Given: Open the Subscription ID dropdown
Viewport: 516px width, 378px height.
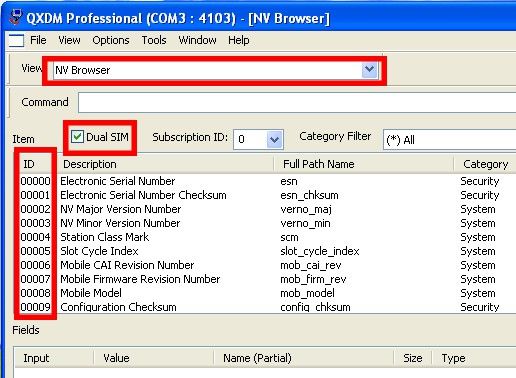Looking at the screenshot, I should 275,139.
